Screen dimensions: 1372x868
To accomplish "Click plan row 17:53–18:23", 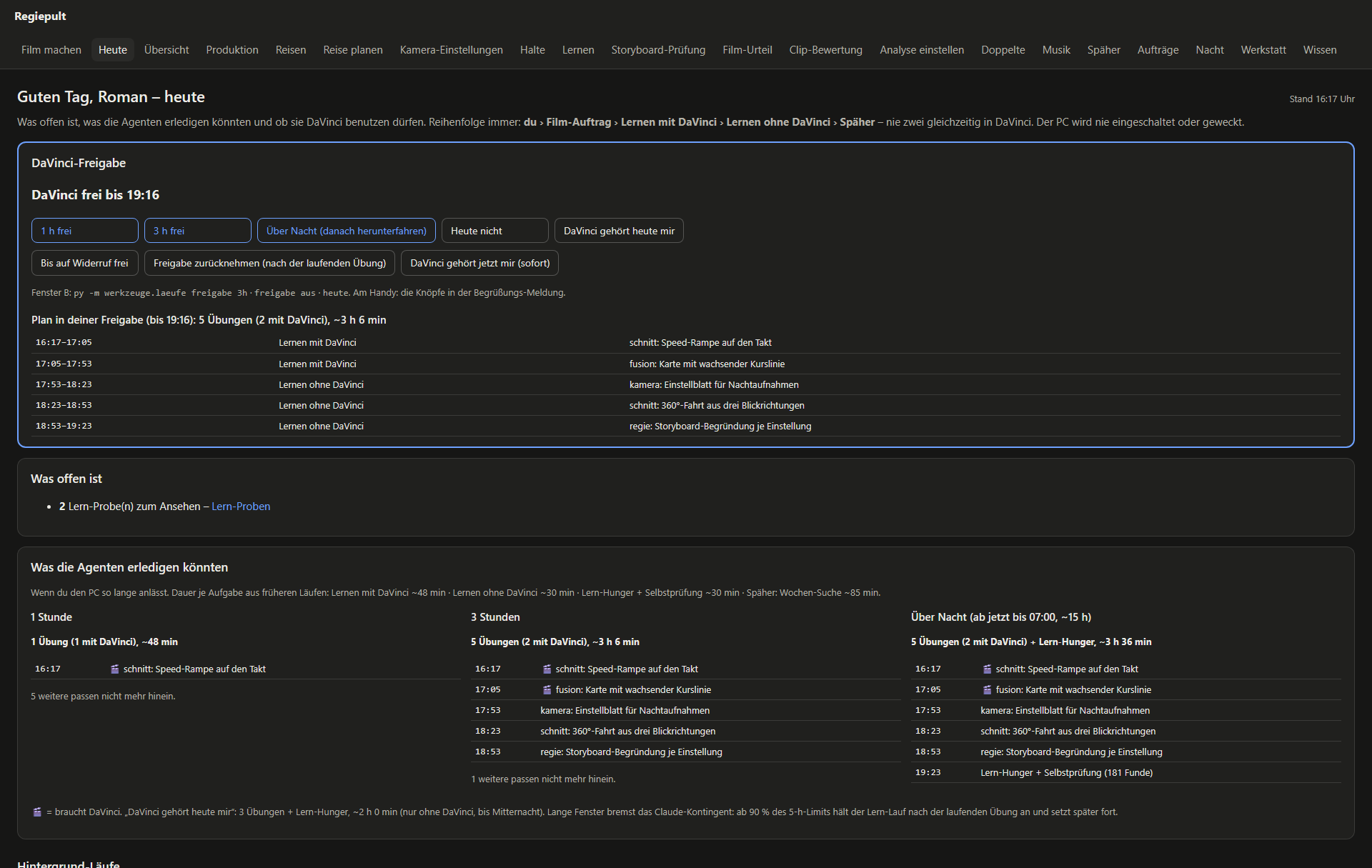I will (x=686, y=384).
